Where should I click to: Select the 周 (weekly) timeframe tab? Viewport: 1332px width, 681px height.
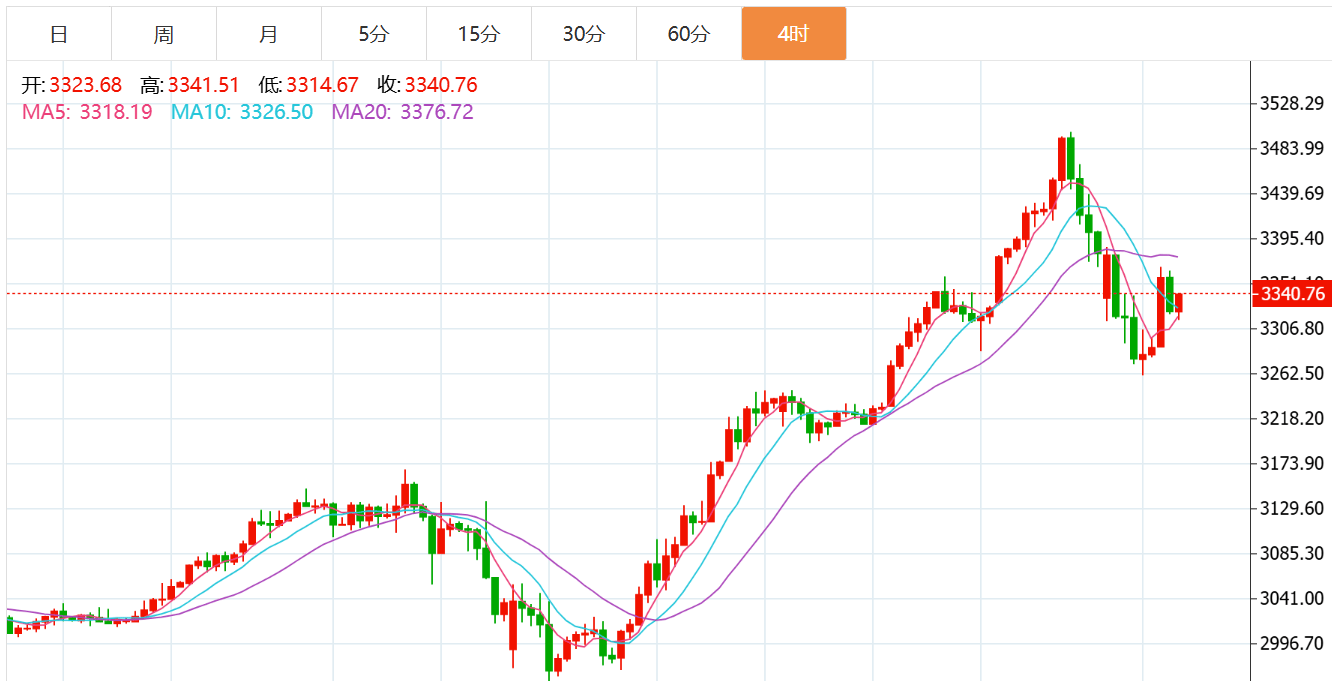(164, 34)
